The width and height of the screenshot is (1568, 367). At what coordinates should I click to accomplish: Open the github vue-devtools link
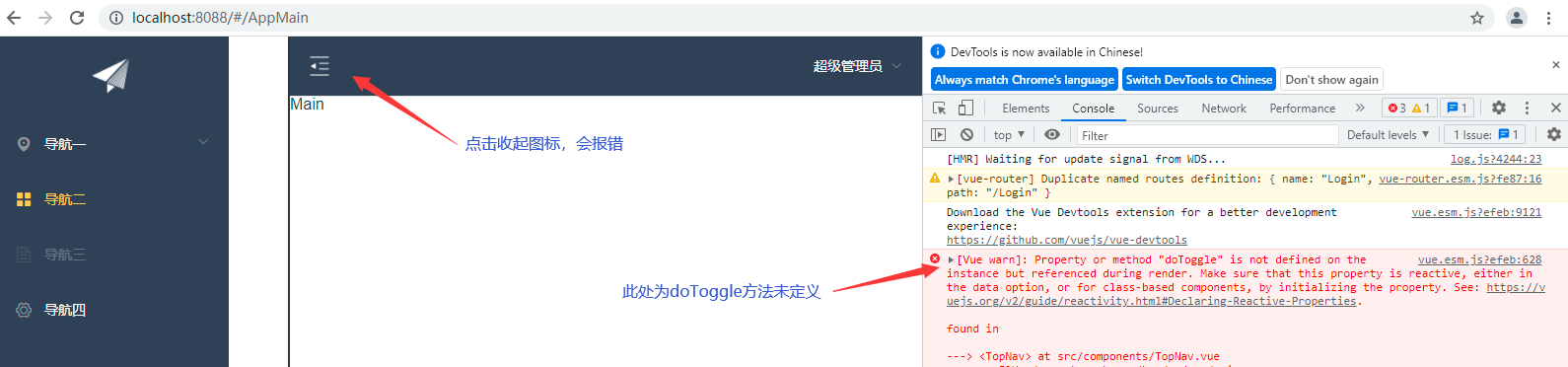tap(1066, 240)
